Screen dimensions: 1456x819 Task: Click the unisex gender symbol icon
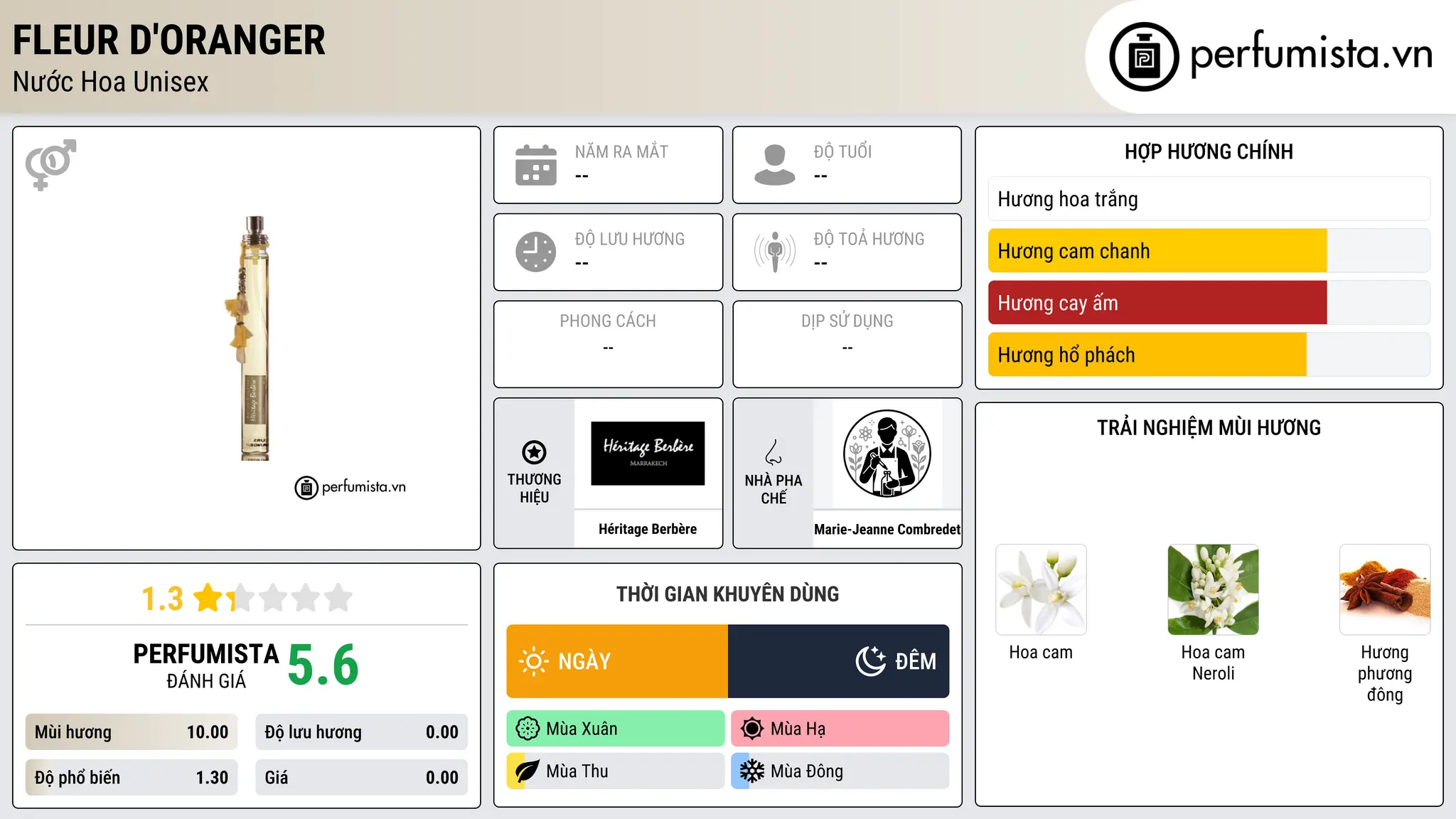(x=50, y=164)
